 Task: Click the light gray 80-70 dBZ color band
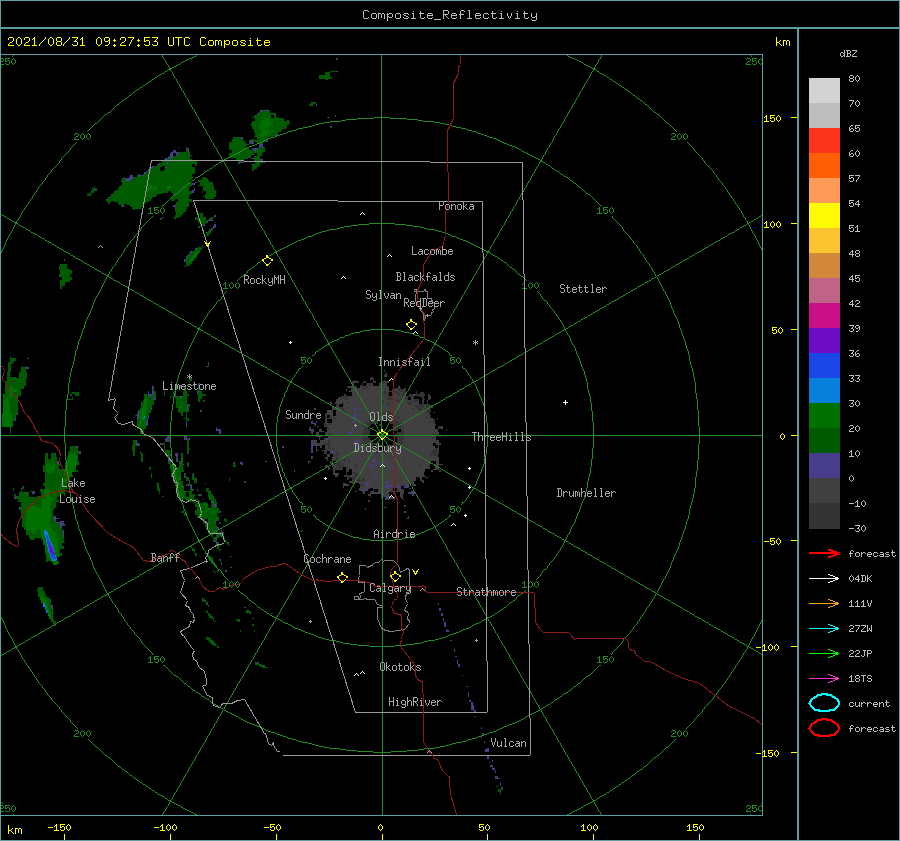824,91
